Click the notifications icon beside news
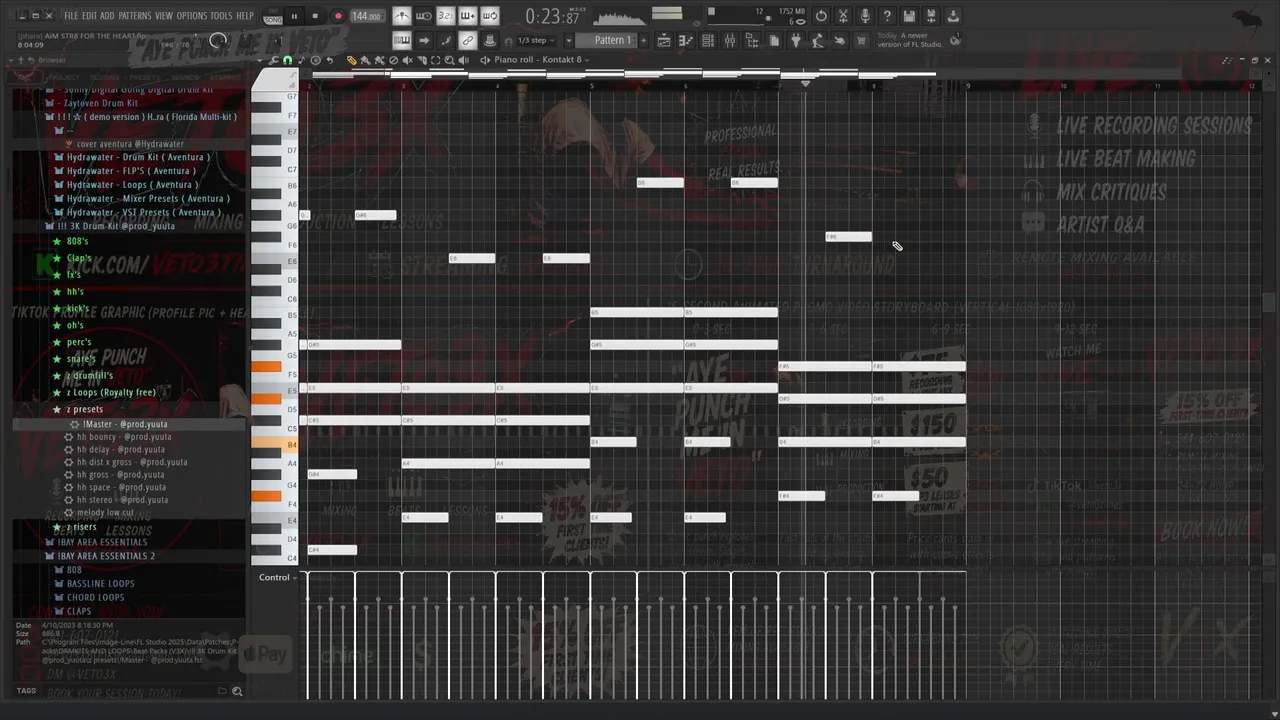The height and width of the screenshot is (720, 1280). [955, 40]
